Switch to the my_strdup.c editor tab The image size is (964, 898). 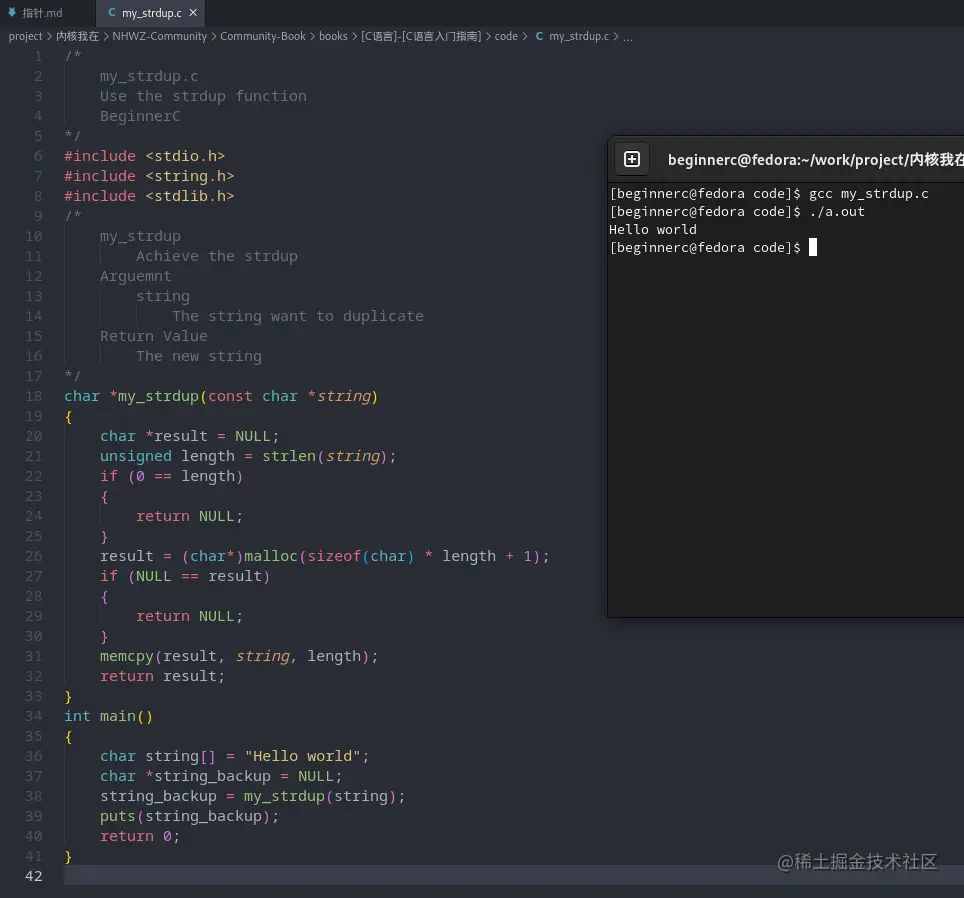click(x=151, y=13)
